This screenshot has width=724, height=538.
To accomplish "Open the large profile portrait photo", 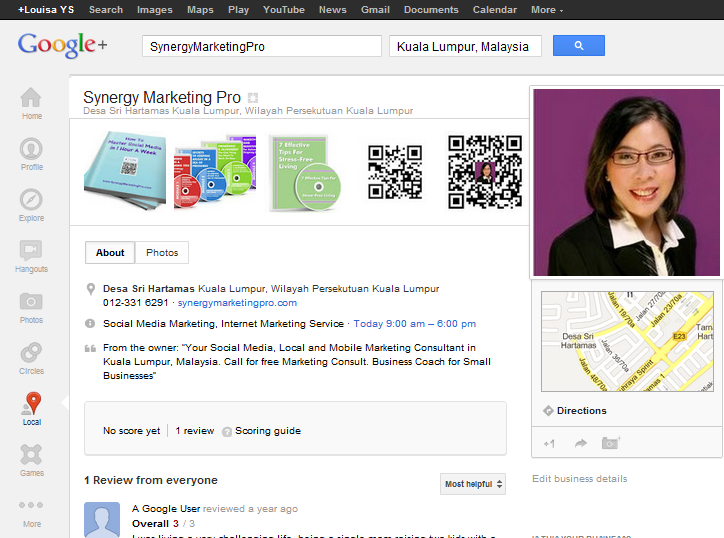I will coord(626,182).
